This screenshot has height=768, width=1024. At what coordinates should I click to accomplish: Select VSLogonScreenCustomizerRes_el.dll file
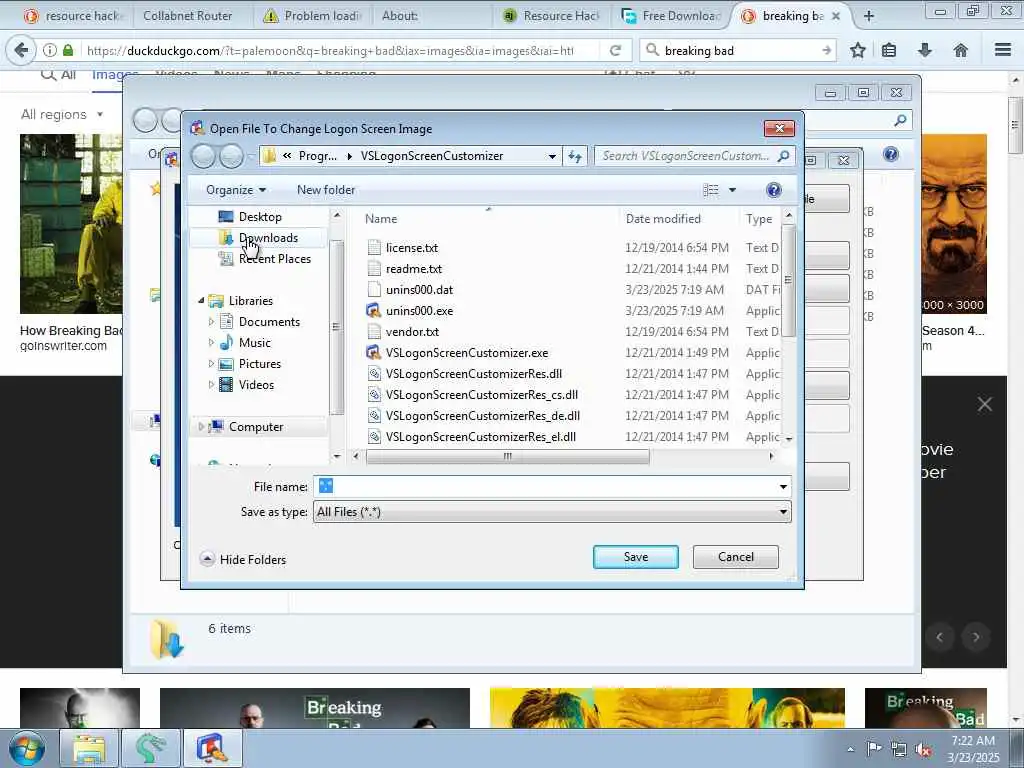point(481,436)
